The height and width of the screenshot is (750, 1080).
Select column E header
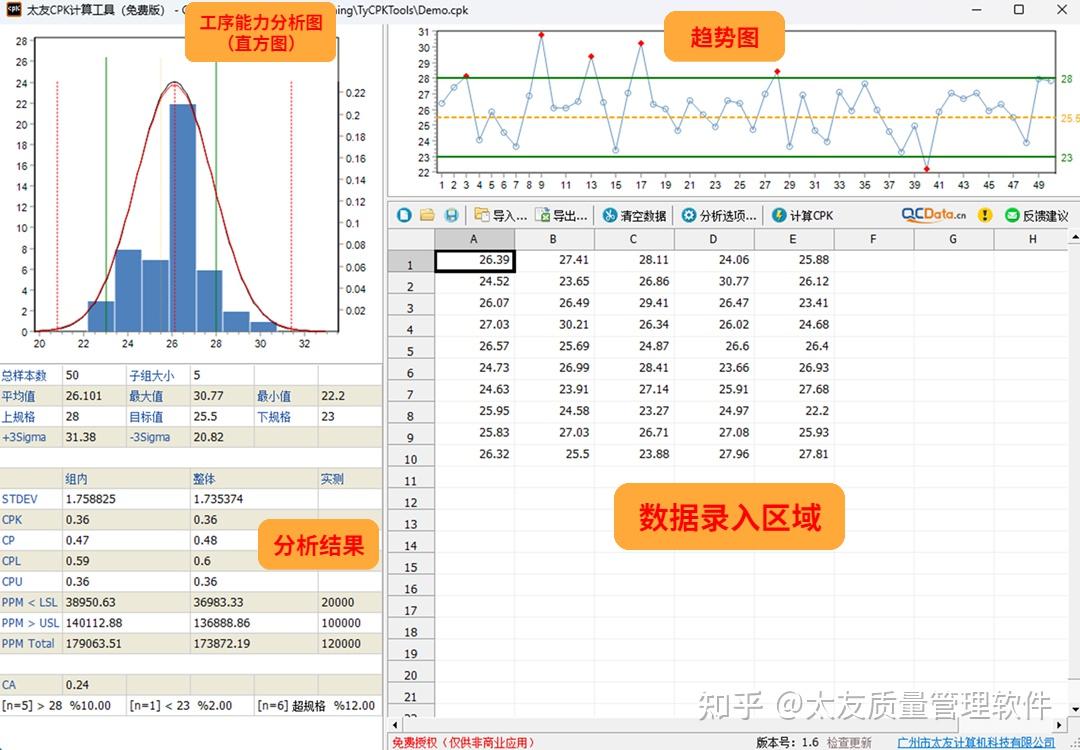click(x=793, y=239)
